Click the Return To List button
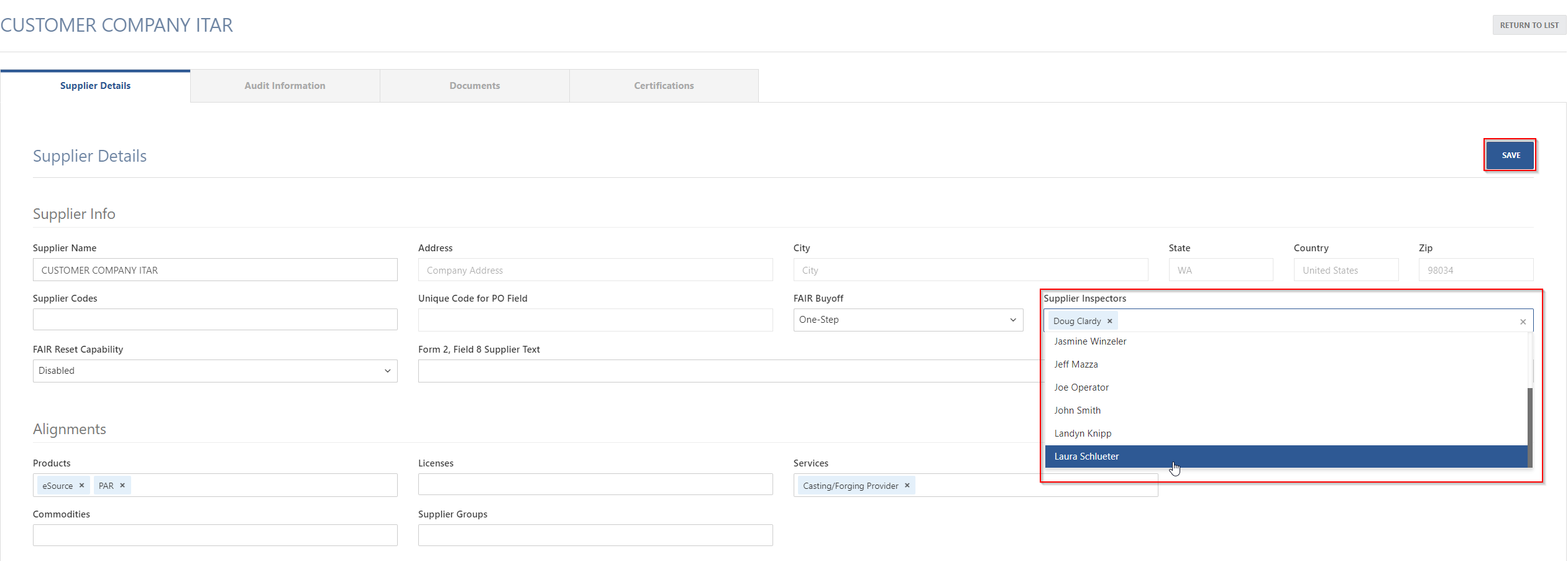Screen dimensions: 1568x561 pos(1529,25)
